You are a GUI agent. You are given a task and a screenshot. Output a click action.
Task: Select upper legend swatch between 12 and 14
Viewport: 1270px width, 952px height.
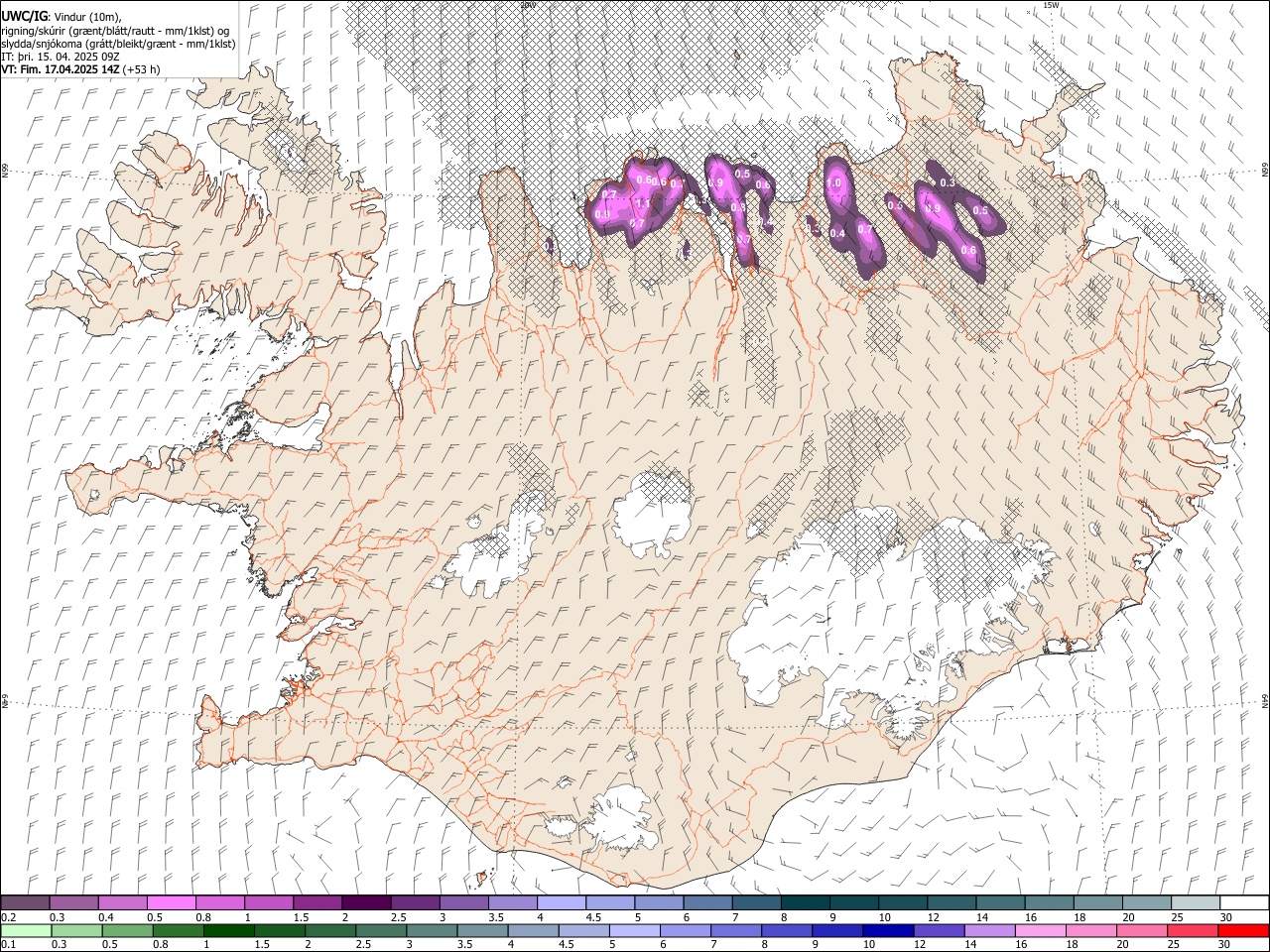pyautogui.click(x=952, y=903)
